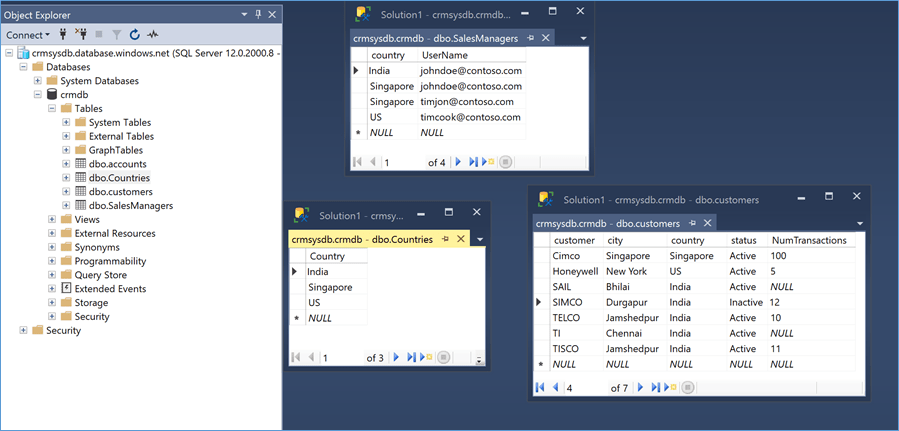The image size is (899, 431).
Task: Add new record in customers grid navigator
Action: pyautogui.click(x=670, y=387)
